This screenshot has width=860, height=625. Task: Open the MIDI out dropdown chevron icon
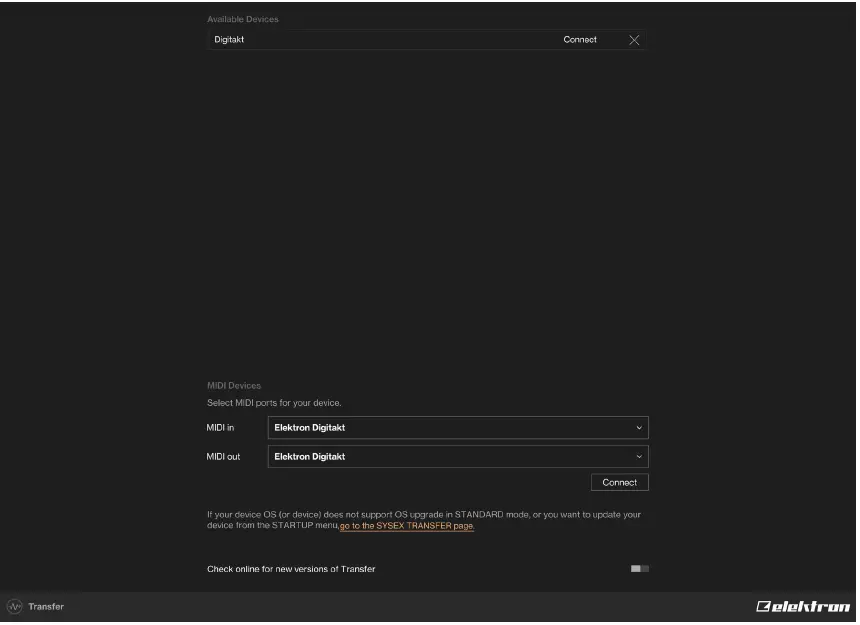[x=640, y=456]
